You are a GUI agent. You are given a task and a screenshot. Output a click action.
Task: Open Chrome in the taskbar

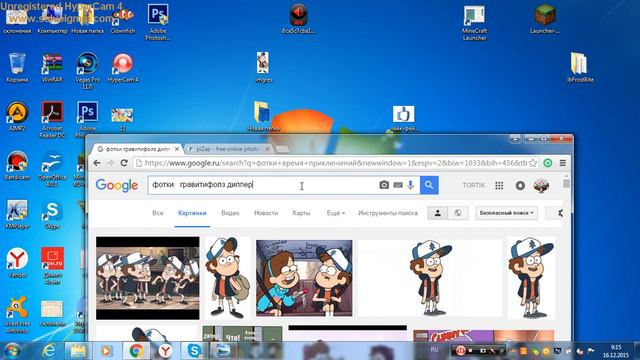pos(136,351)
